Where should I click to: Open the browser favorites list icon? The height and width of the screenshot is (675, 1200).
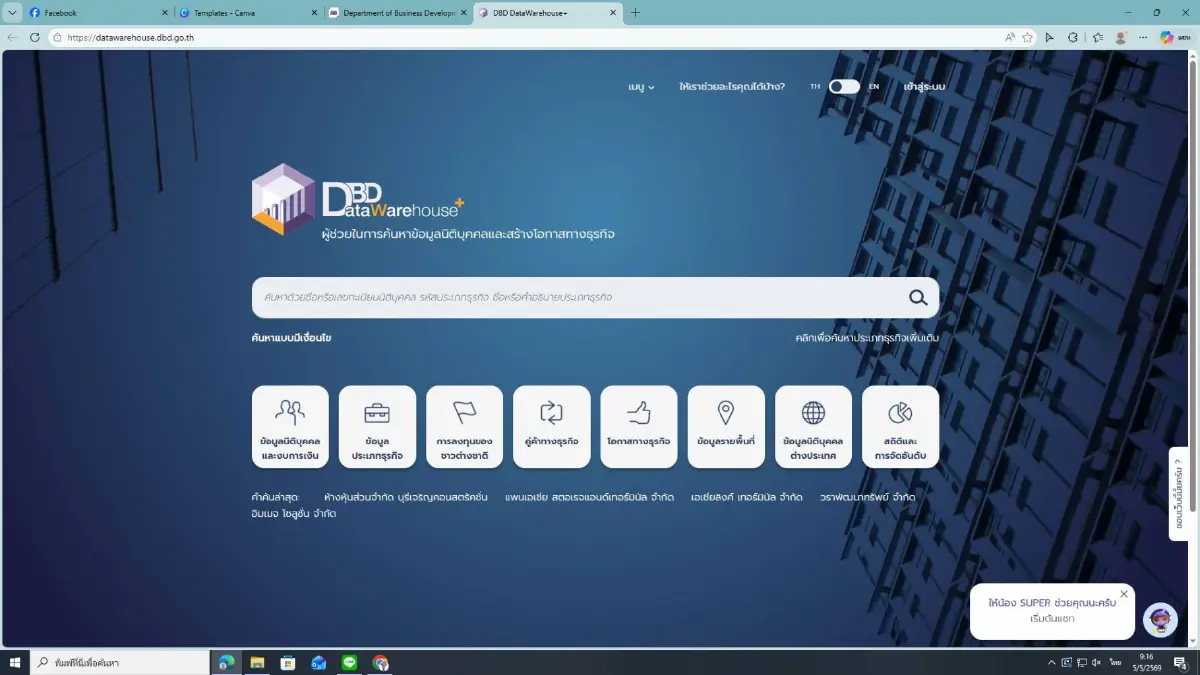click(x=1097, y=37)
